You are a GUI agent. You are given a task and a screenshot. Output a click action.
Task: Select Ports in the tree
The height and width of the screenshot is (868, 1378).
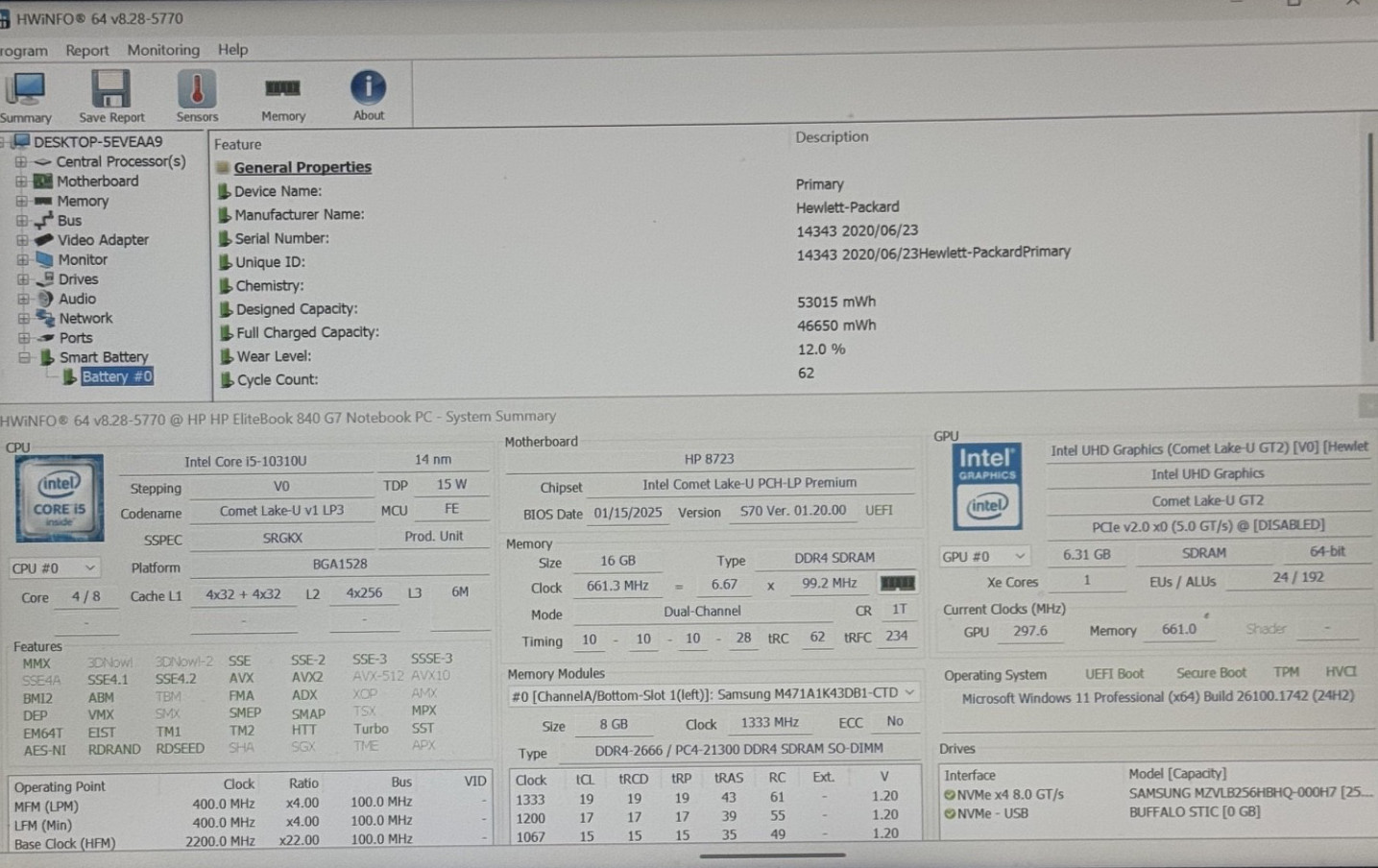pyautogui.click(x=76, y=338)
